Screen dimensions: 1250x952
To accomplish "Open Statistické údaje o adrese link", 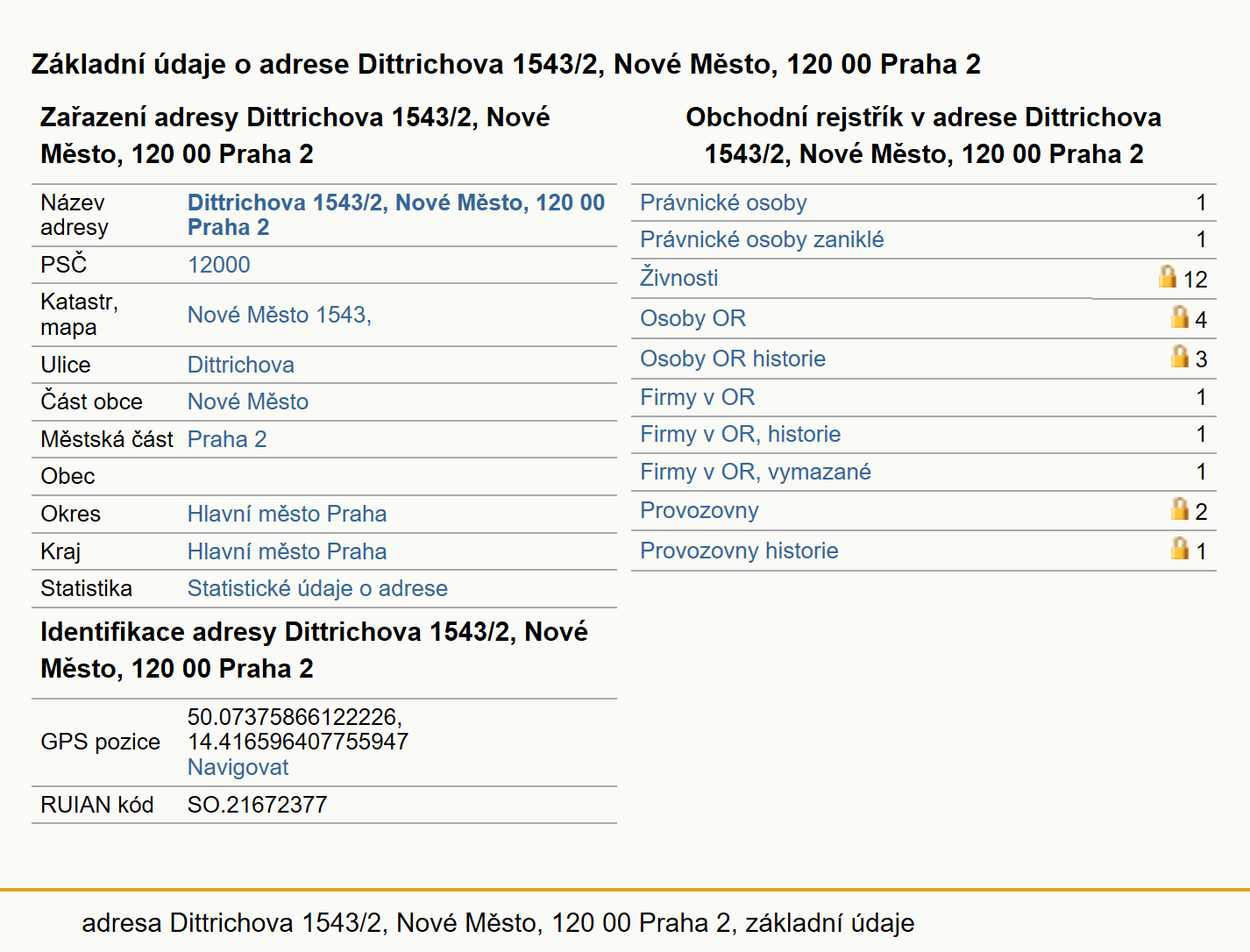I will [x=317, y=588].
